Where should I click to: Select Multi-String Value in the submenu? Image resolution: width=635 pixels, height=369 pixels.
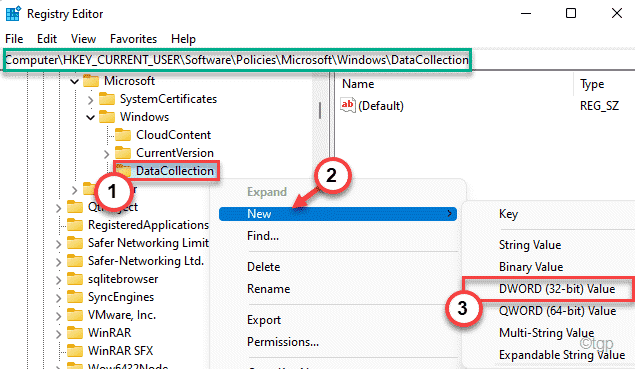click(548, 333)
